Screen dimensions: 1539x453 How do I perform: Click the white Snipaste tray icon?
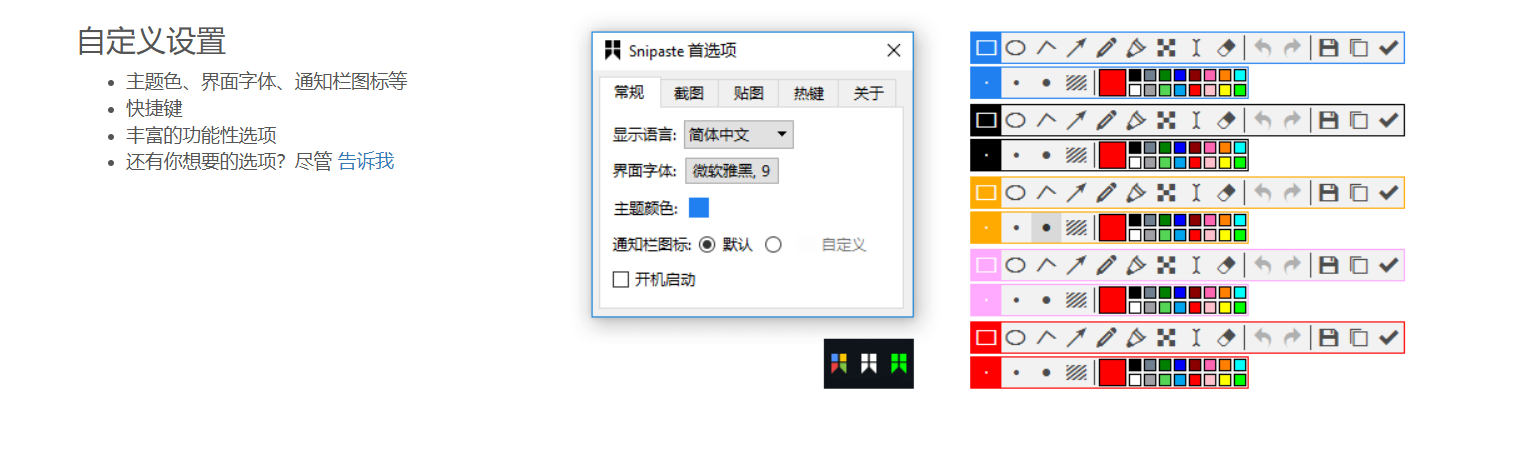click(x=869, y=364)
